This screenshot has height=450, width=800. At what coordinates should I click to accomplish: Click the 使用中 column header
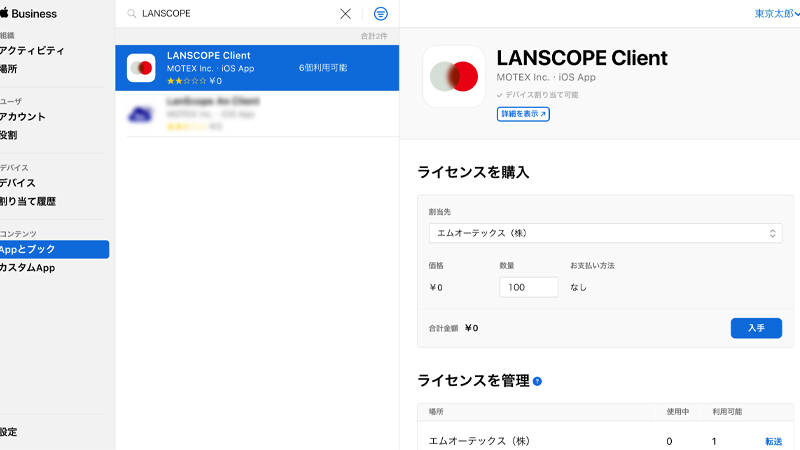[678, 412]
